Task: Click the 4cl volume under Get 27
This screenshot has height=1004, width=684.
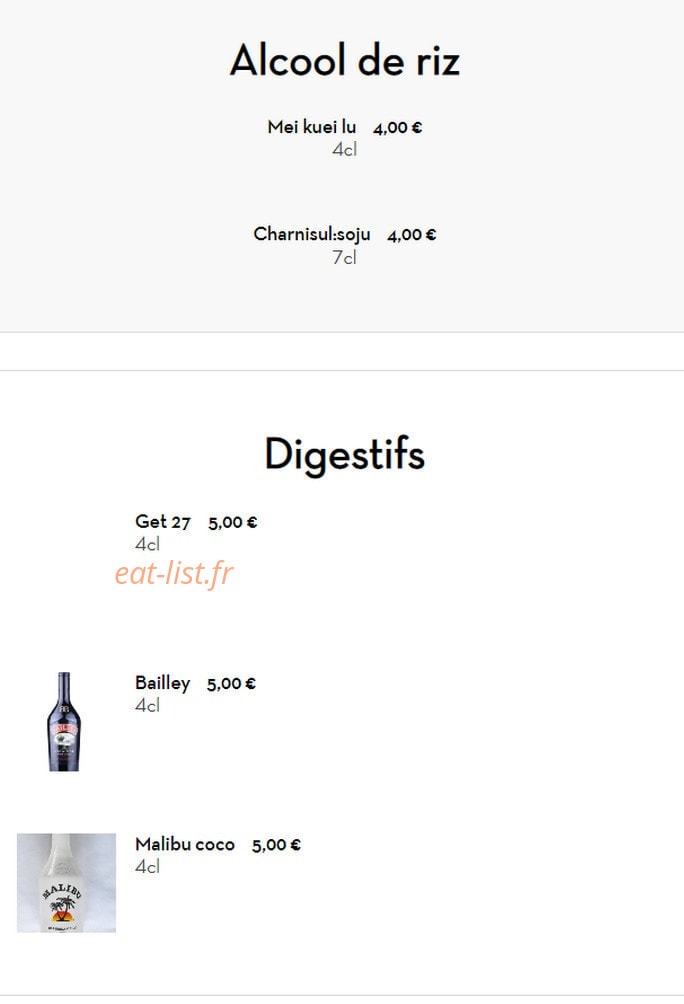Action: [147, 544]
